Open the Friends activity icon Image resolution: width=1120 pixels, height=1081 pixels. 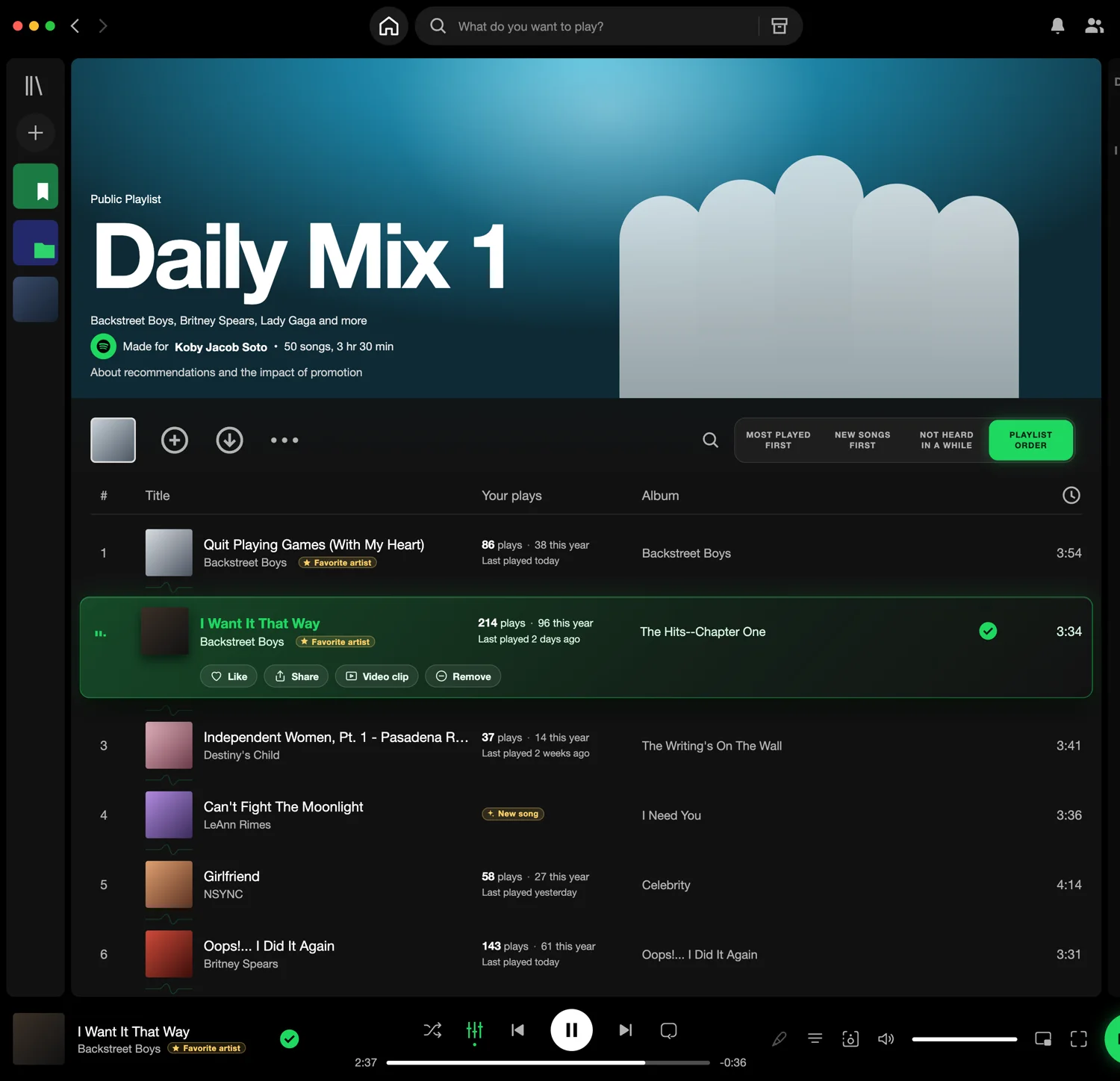pyautogui.click(x=1094, y=26)
